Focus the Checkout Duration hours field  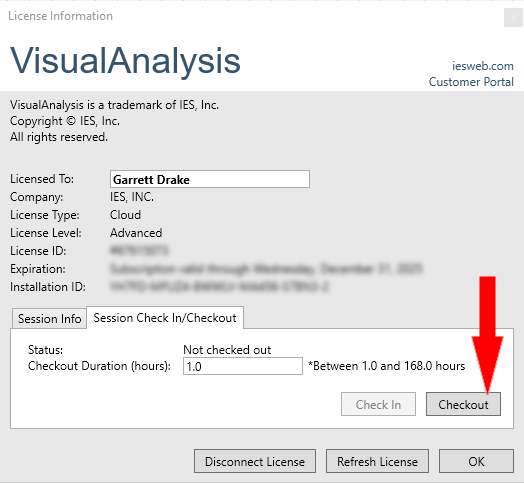pos(243,366)
